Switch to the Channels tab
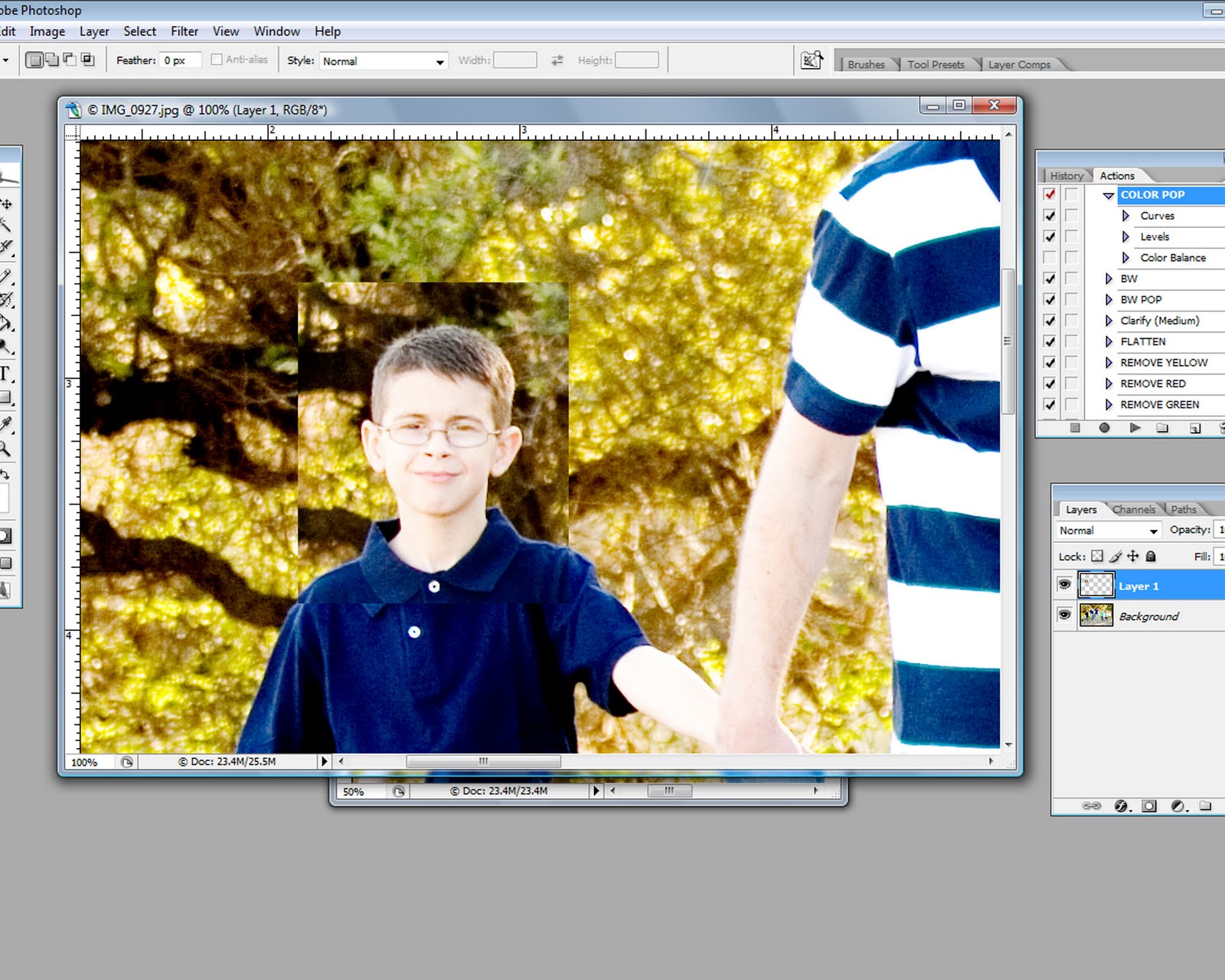This screenshot has height=980, width=1225. click(1134, 509)
